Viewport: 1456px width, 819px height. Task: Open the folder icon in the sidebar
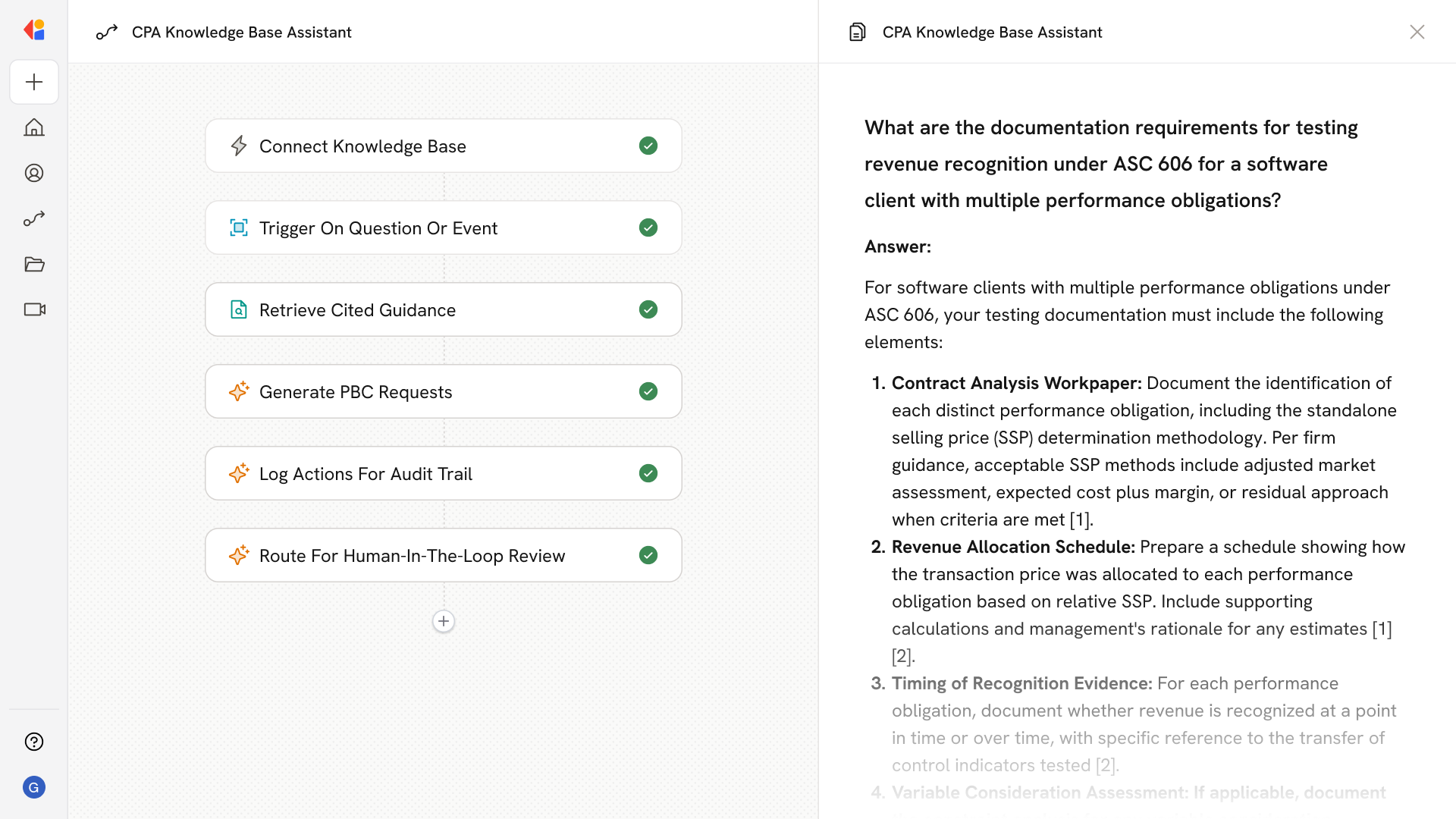(34, 264)
